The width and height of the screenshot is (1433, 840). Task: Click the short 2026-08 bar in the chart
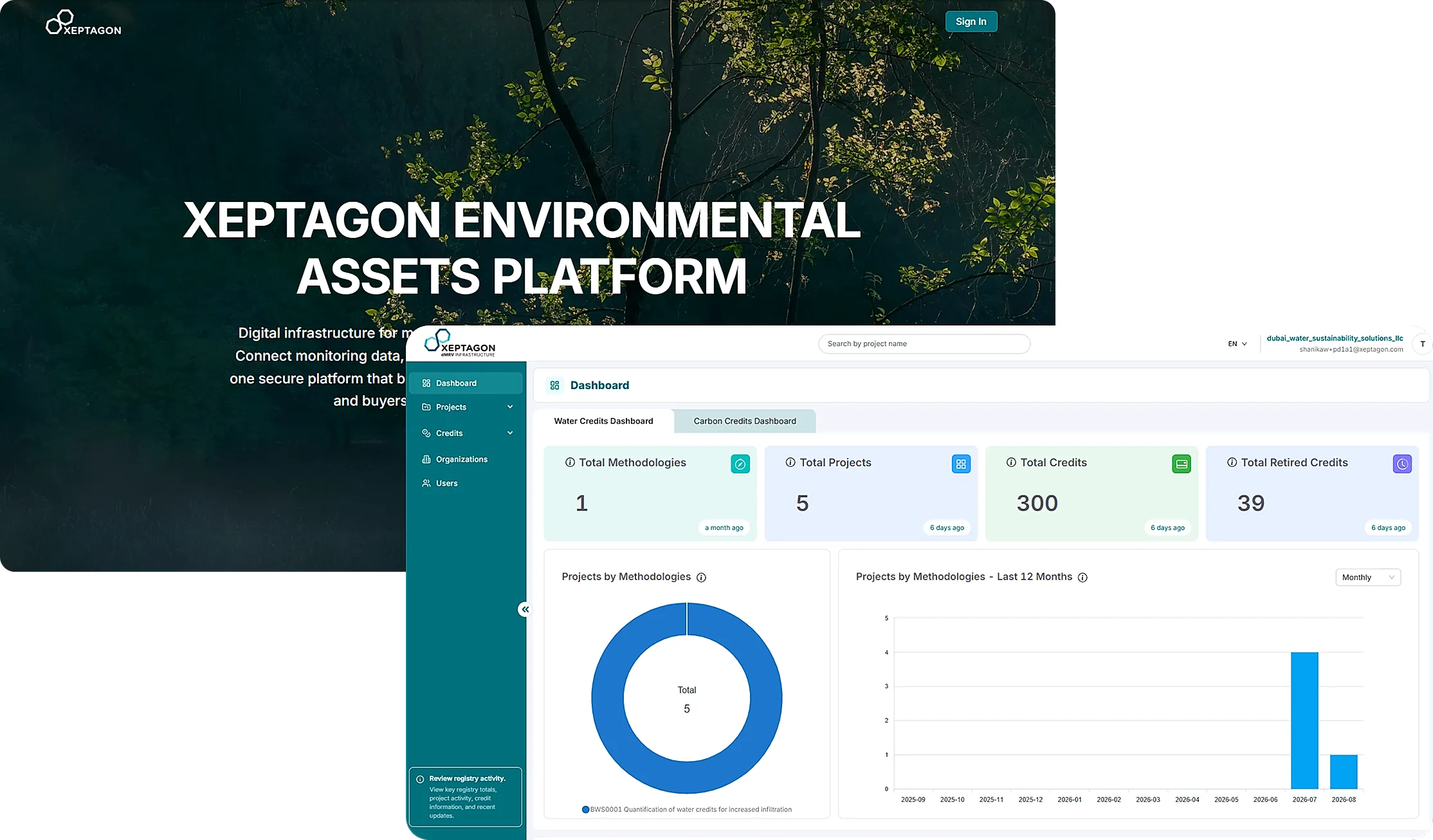tap(1344, 772)
